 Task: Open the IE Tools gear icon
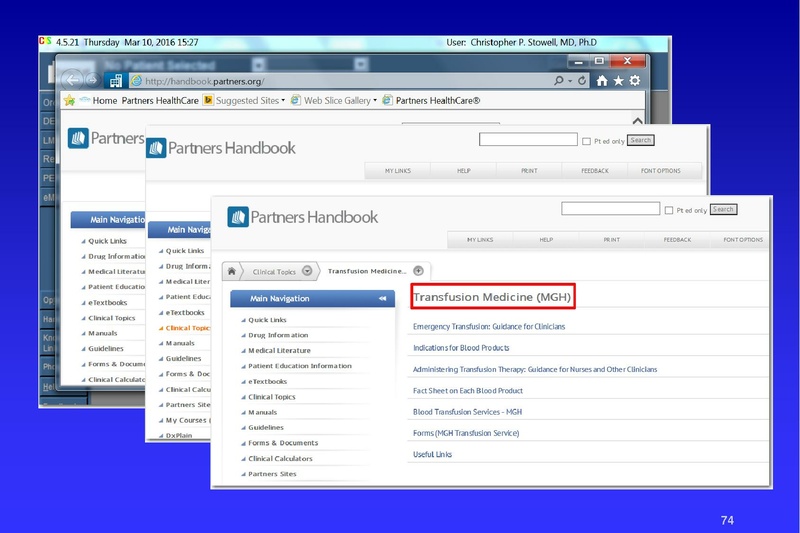pos(634,80)
